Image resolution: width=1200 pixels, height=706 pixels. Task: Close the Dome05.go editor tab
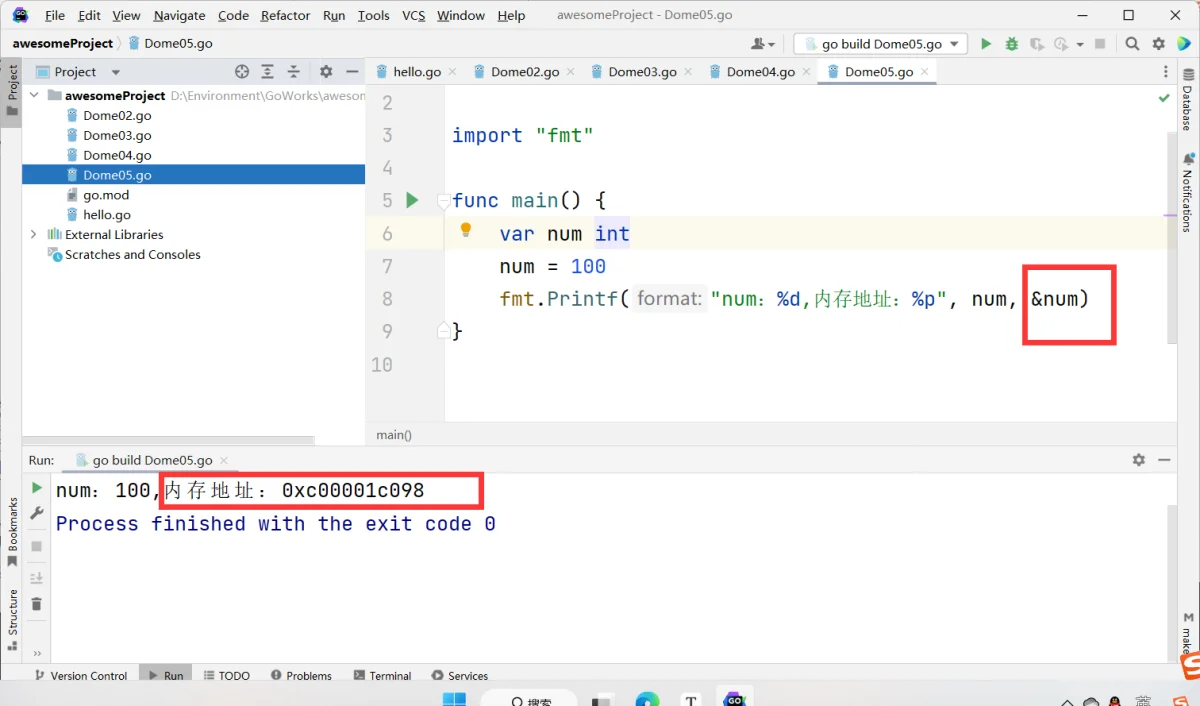925,72
